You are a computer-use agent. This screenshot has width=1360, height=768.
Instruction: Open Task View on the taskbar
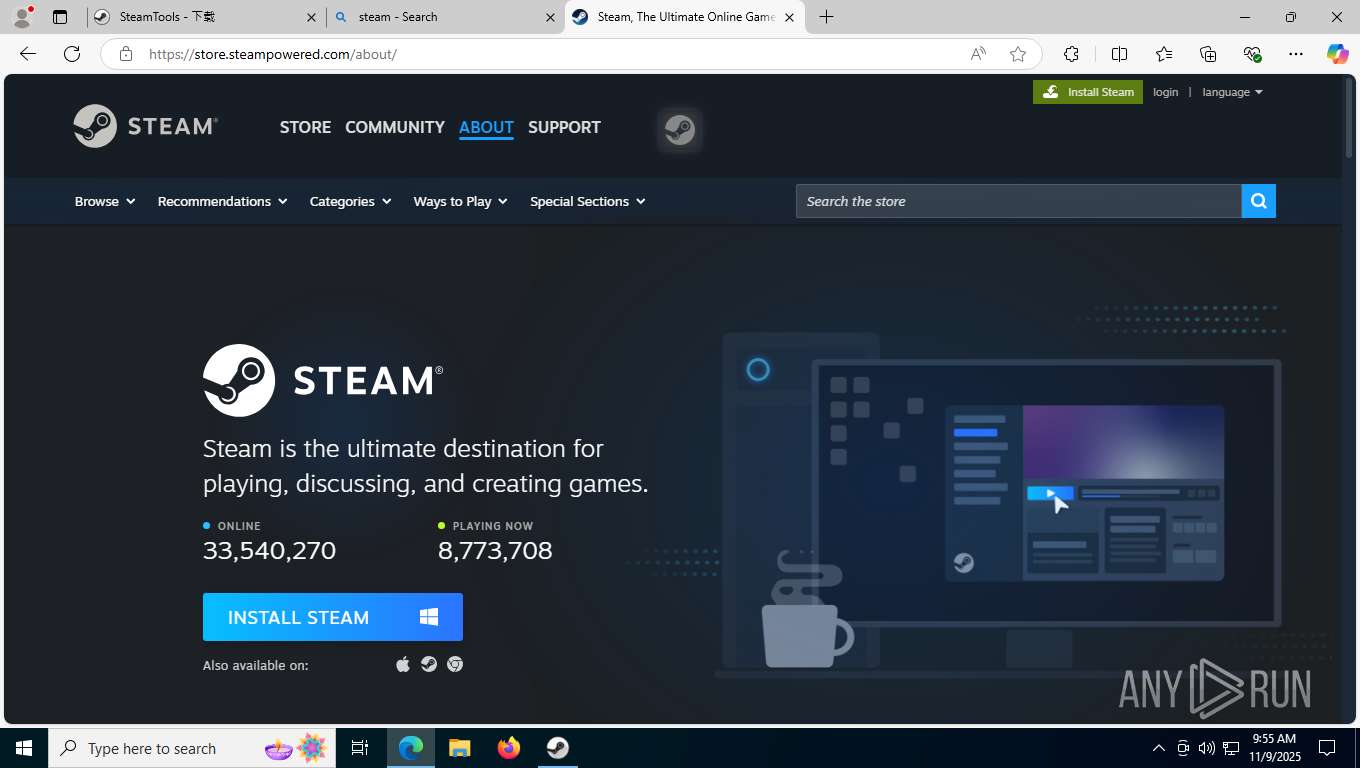[360, 748]
